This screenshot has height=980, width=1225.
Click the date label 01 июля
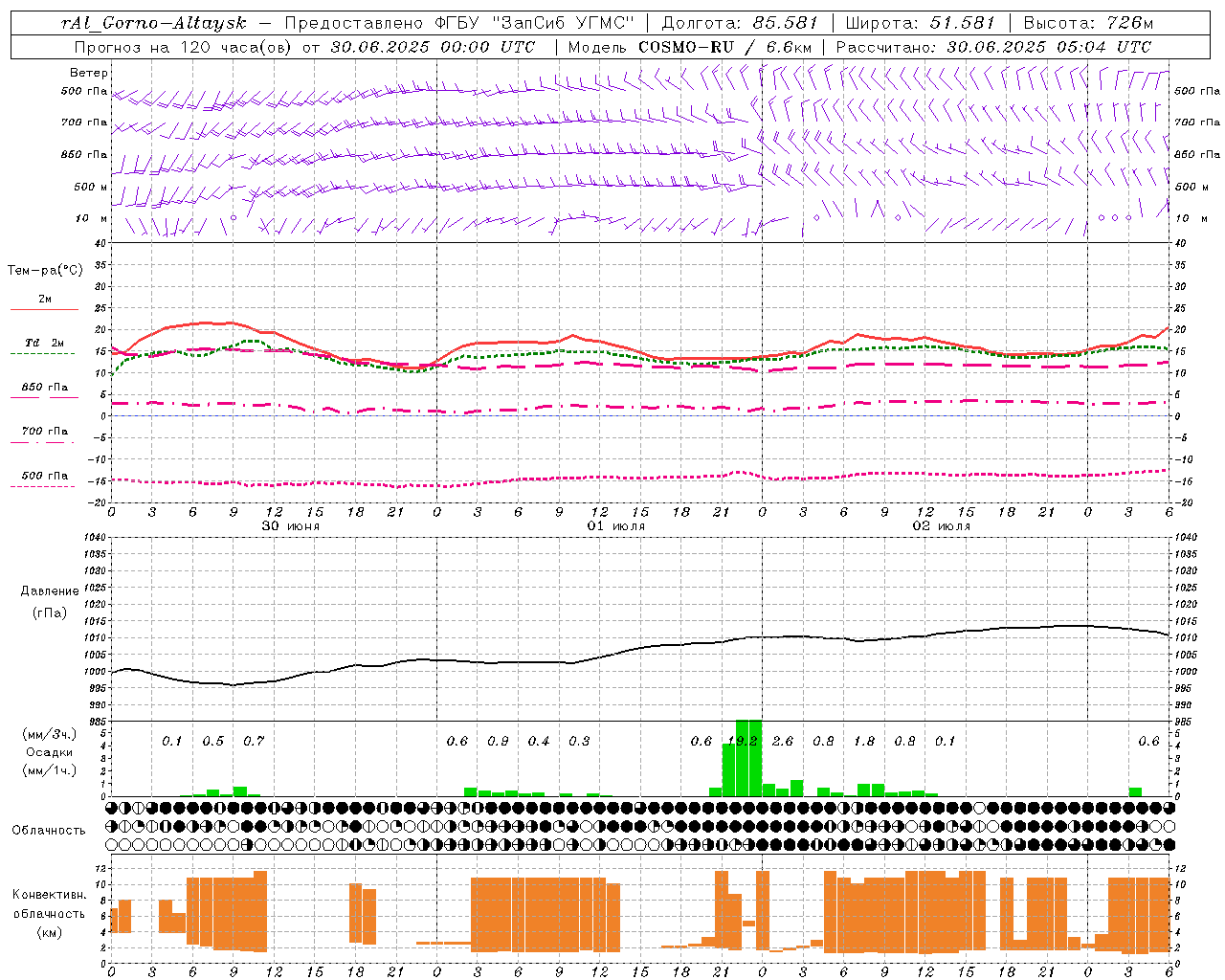tap(616, 526)
